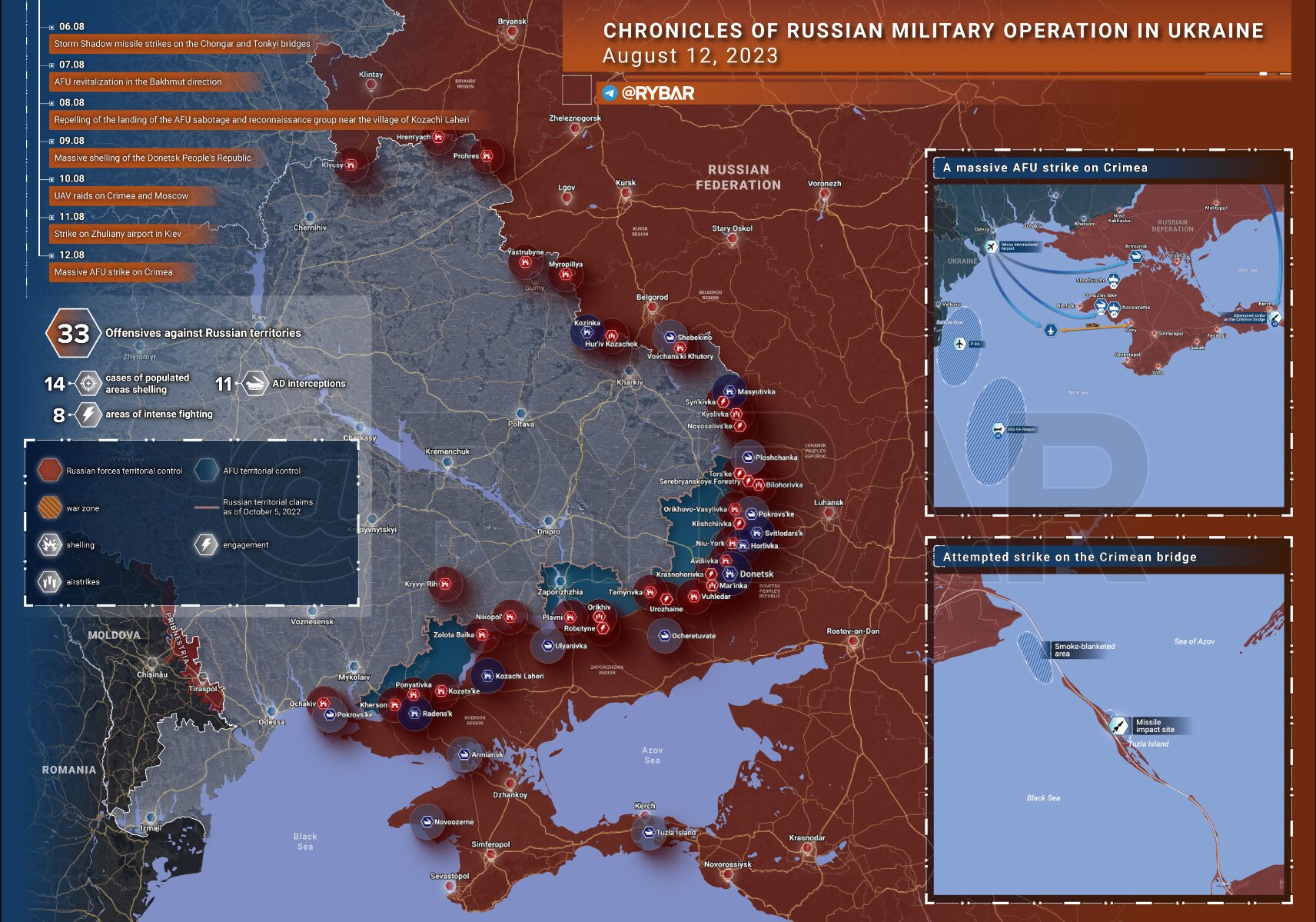Click the @RYBAR channel handle
This screenshot has width=1316, height=922.
click(658, 93)
